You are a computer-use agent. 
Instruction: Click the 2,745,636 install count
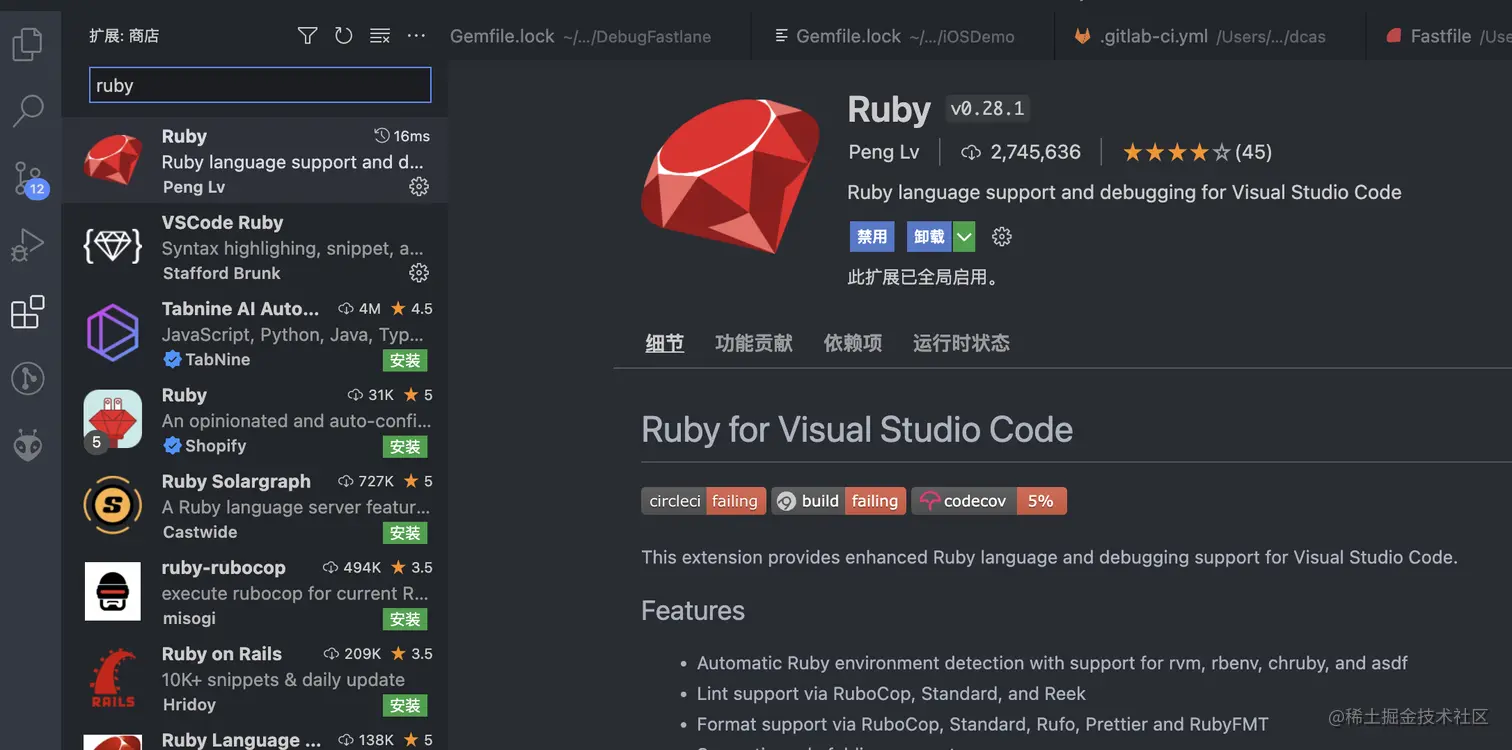coord(1022,152)
